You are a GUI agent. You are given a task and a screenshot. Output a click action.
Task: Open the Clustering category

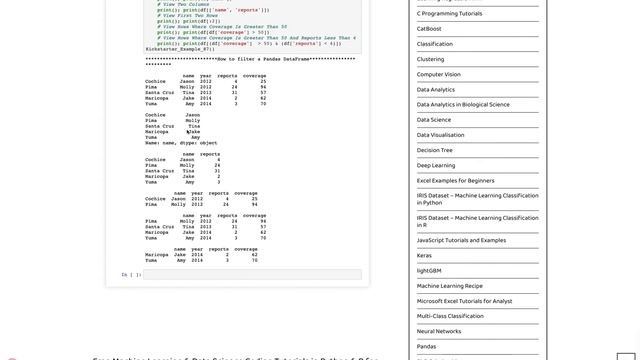coord(430,59)
